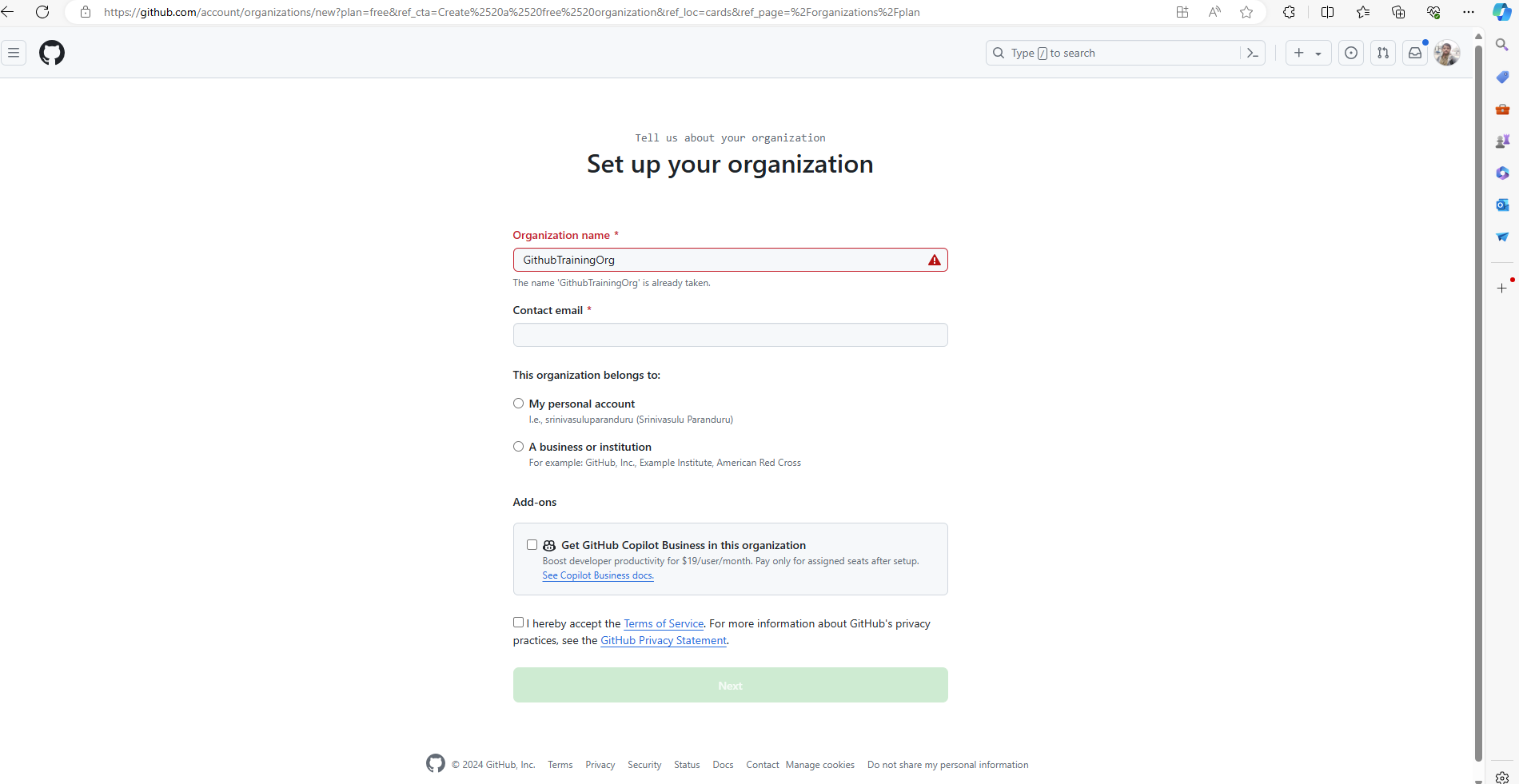Click the user profile avatar
This screenshot has width=1519, height=784.
[1447, 53]
